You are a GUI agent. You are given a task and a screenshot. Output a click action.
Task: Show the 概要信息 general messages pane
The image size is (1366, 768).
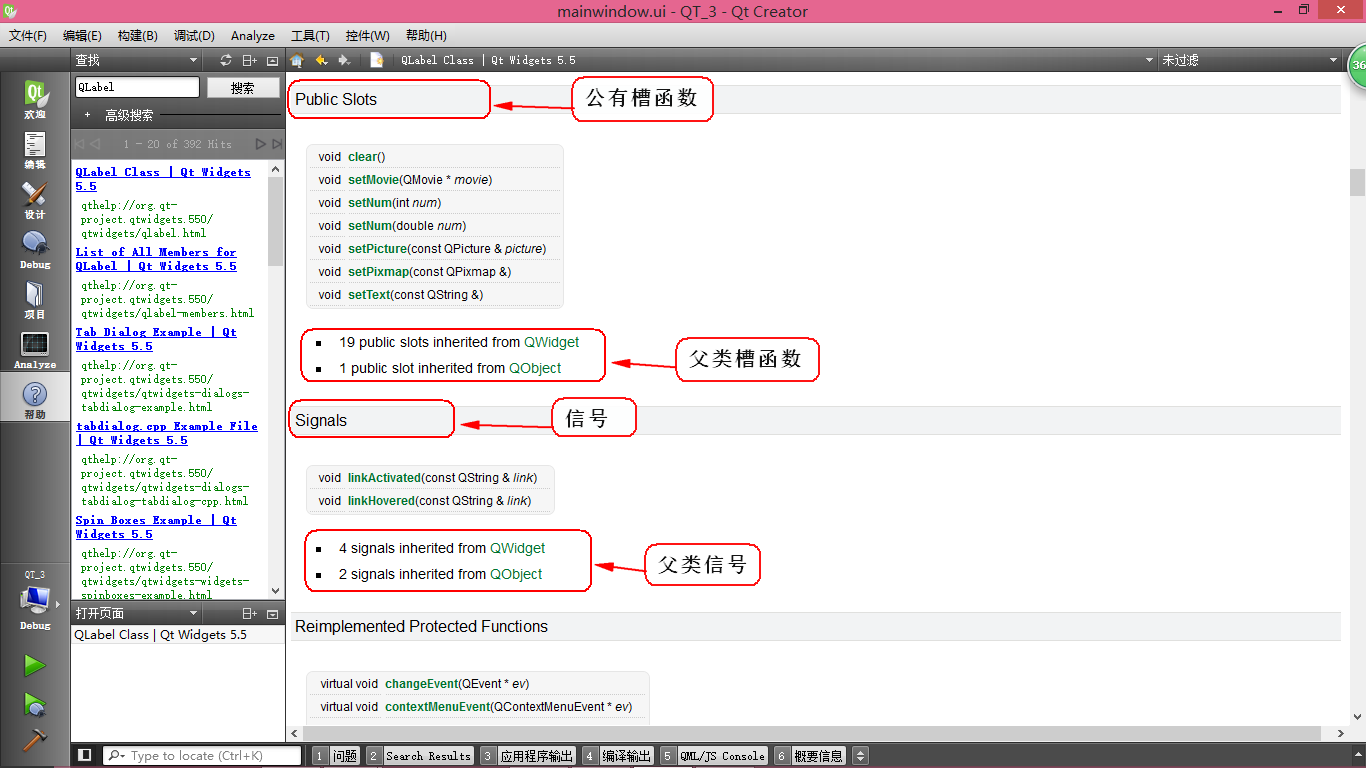point(810,756)
